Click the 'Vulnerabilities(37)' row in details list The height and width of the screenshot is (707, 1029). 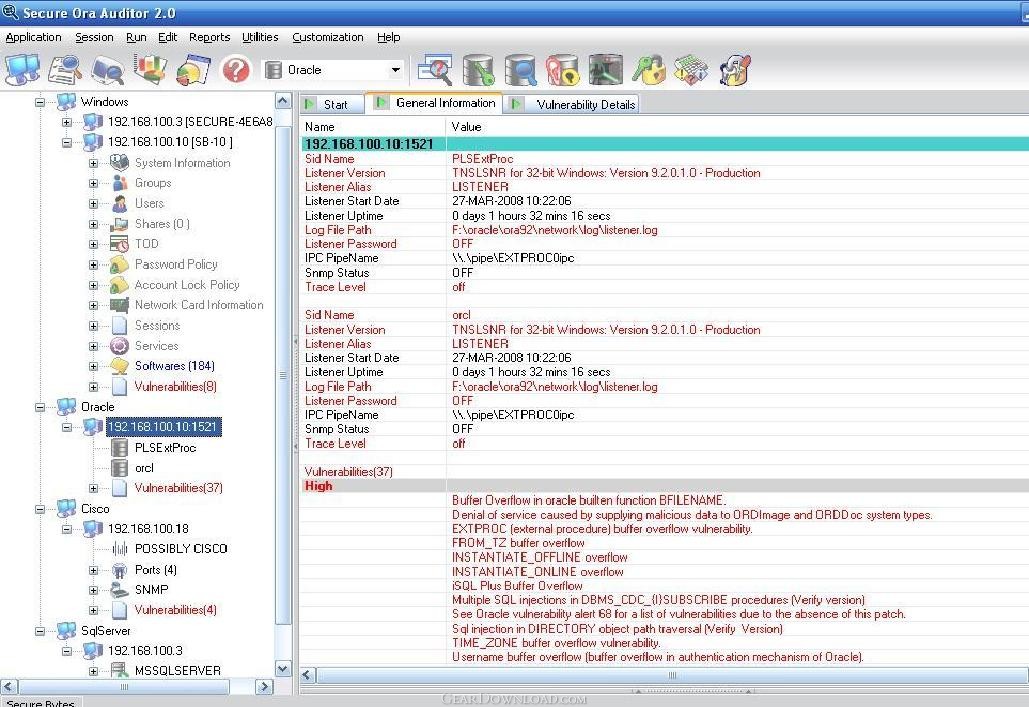(664, 472)
